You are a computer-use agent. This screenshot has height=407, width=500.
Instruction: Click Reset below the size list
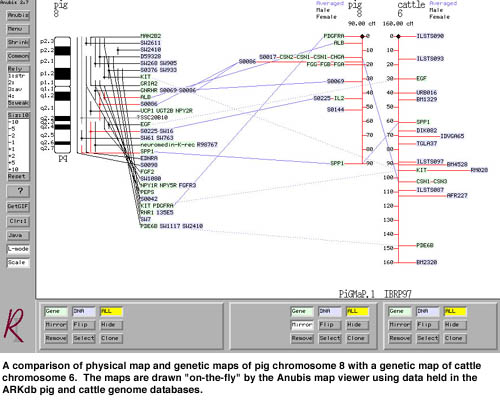coord(18,176)
